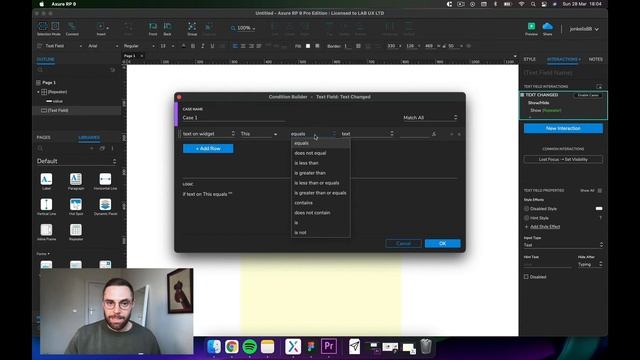The width and height of the screenshot is (640, 360).
Task: Toggle underline text formatting
Action: 212,46
